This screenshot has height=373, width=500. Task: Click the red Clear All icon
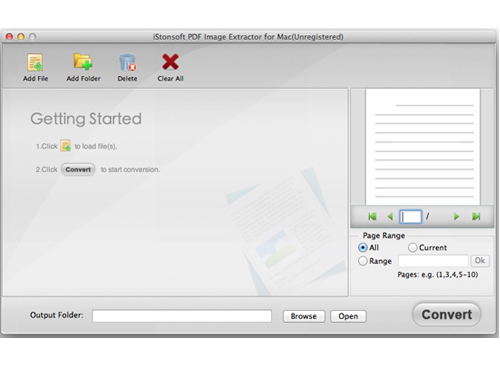170,62
